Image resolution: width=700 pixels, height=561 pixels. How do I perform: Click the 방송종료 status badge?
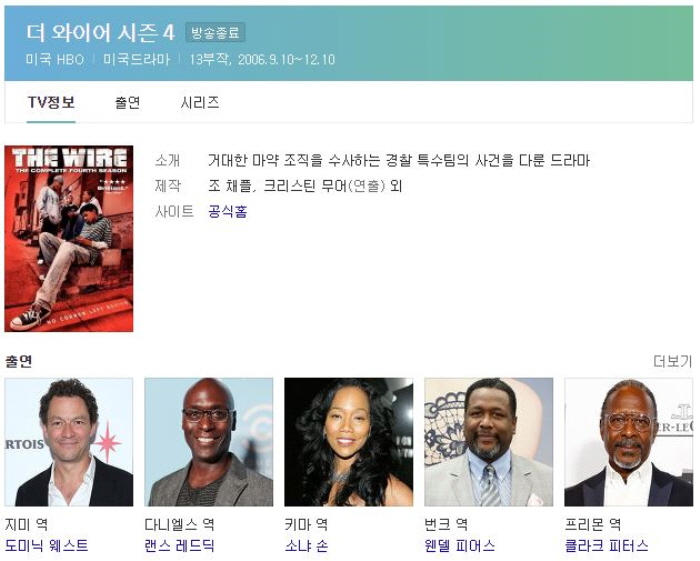[215, 33]
